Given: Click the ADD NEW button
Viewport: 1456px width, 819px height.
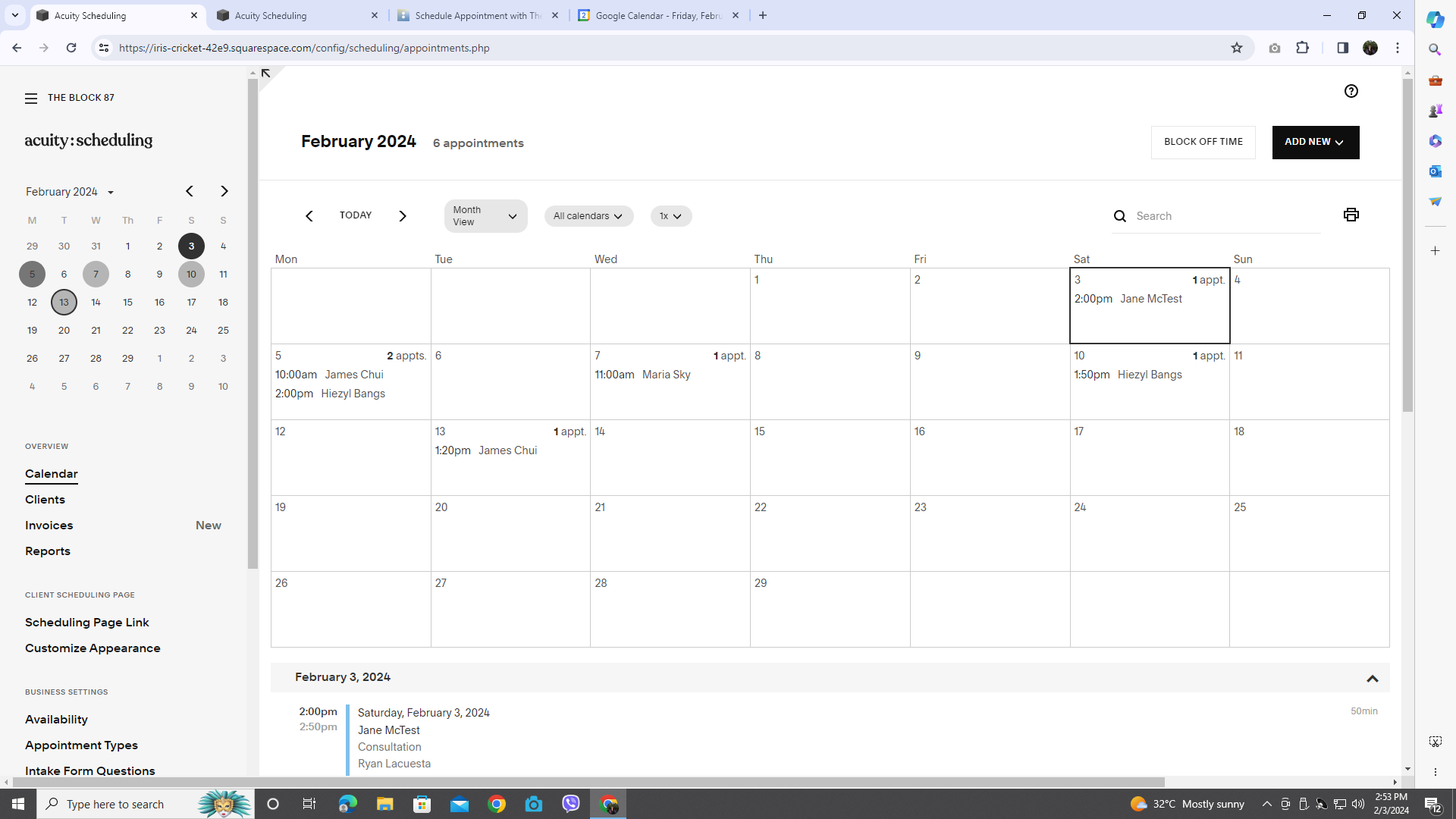Looking at the screenshot, I should click(1315, 142).
